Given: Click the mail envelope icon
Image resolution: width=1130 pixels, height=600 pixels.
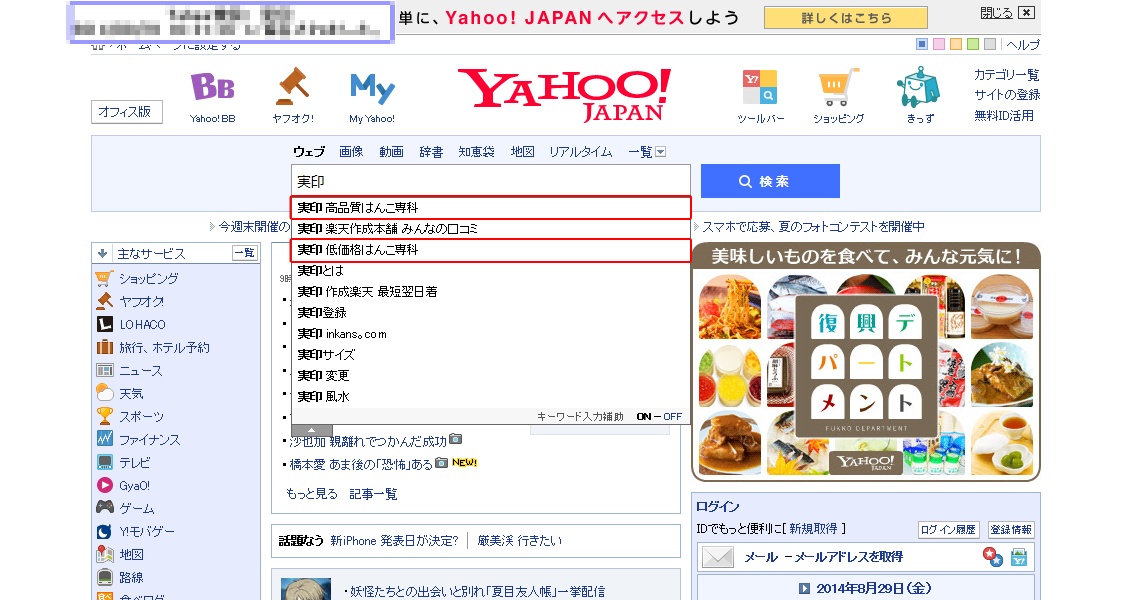Looking at the screenshot, I should (x=718, y=557).
